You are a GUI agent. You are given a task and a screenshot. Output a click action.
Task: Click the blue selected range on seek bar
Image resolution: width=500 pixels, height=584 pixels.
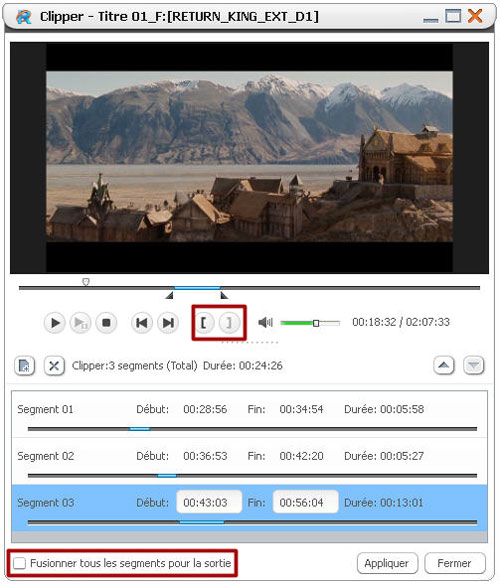point(197,288)
